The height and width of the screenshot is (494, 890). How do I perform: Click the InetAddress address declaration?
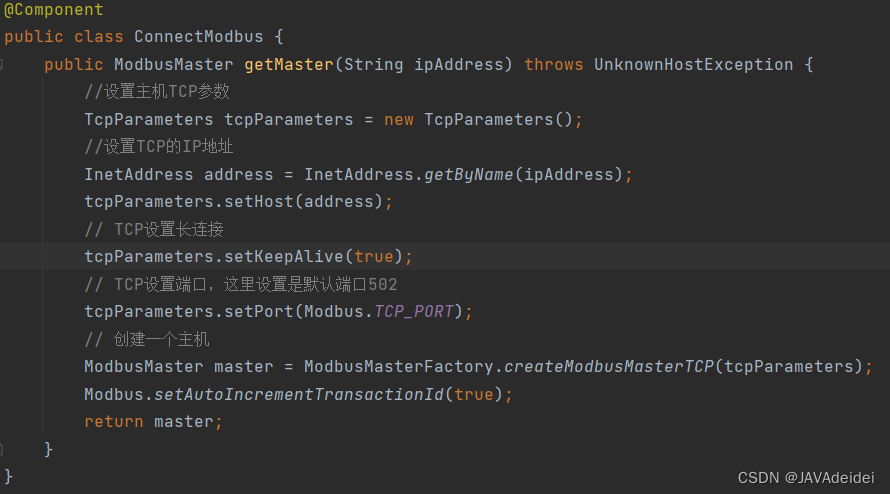pos(178,174)
